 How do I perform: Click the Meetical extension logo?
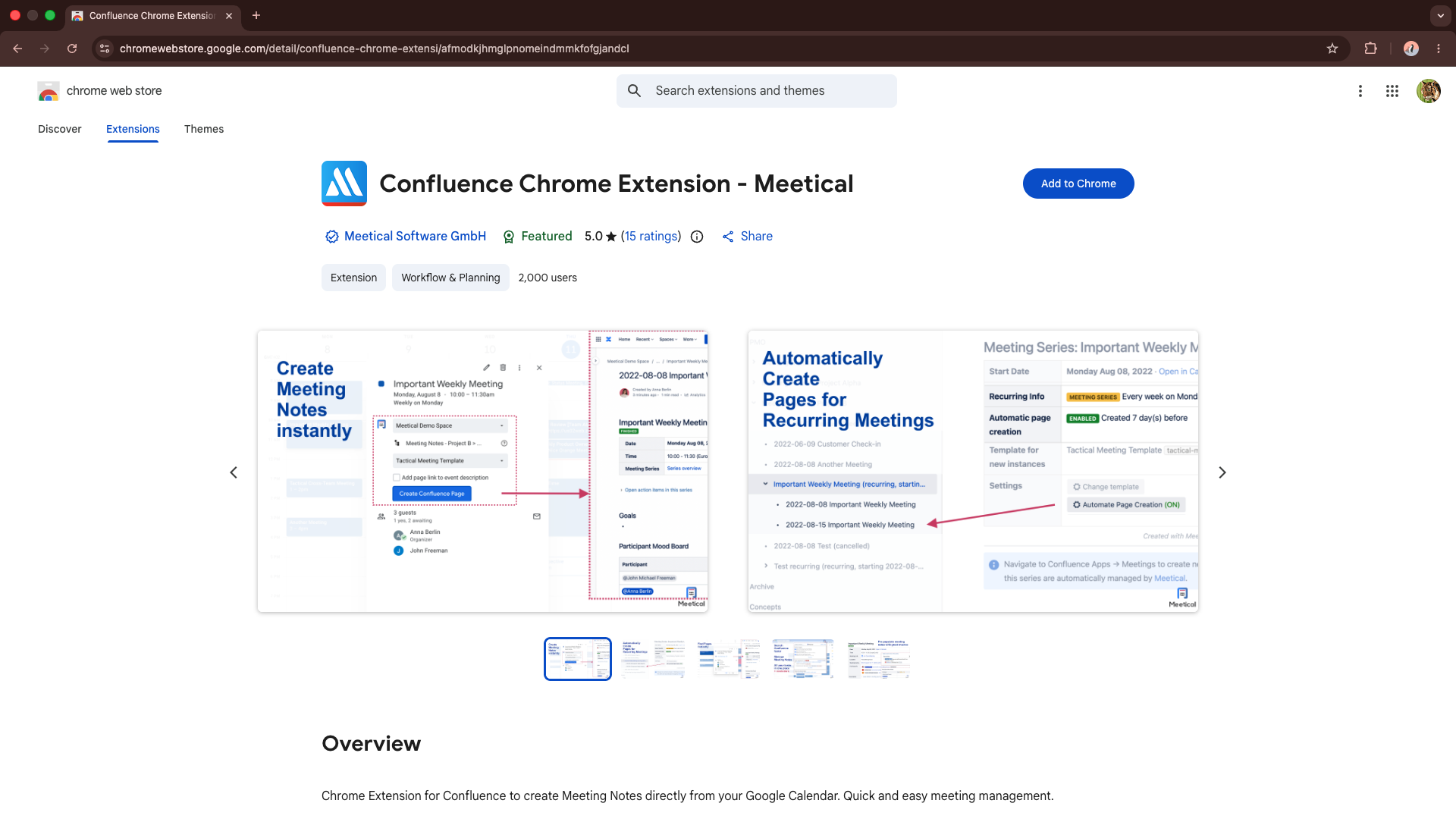coord(344,184)
